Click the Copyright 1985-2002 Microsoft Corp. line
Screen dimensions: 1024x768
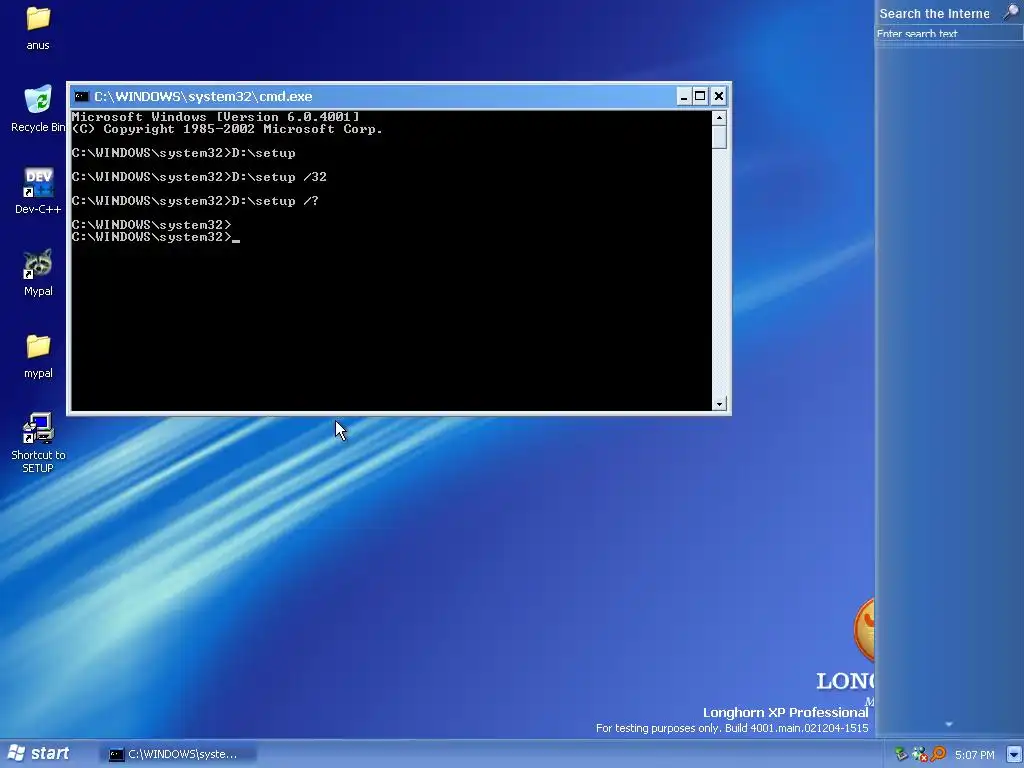[227, 129]
